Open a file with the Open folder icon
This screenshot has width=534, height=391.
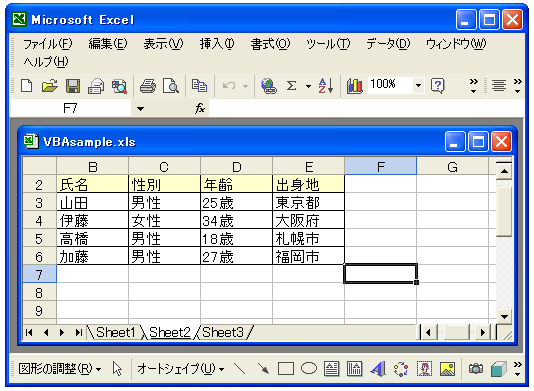tap(50, 86)
